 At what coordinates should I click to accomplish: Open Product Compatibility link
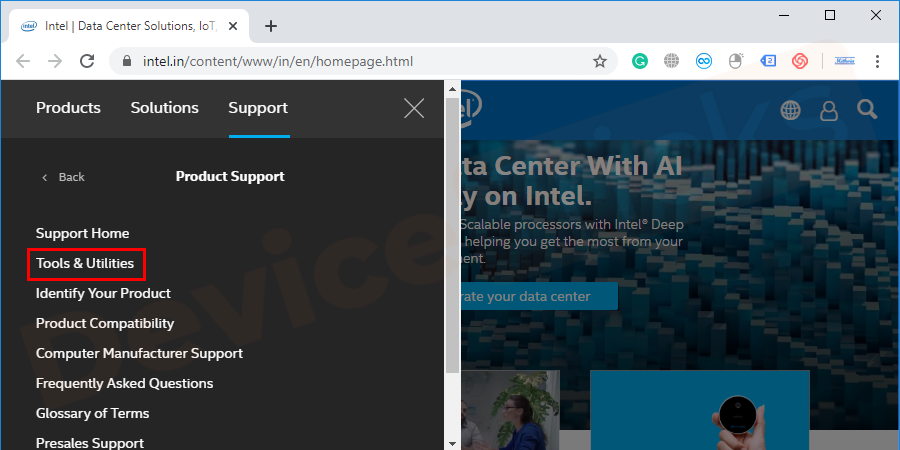[105, 323]
